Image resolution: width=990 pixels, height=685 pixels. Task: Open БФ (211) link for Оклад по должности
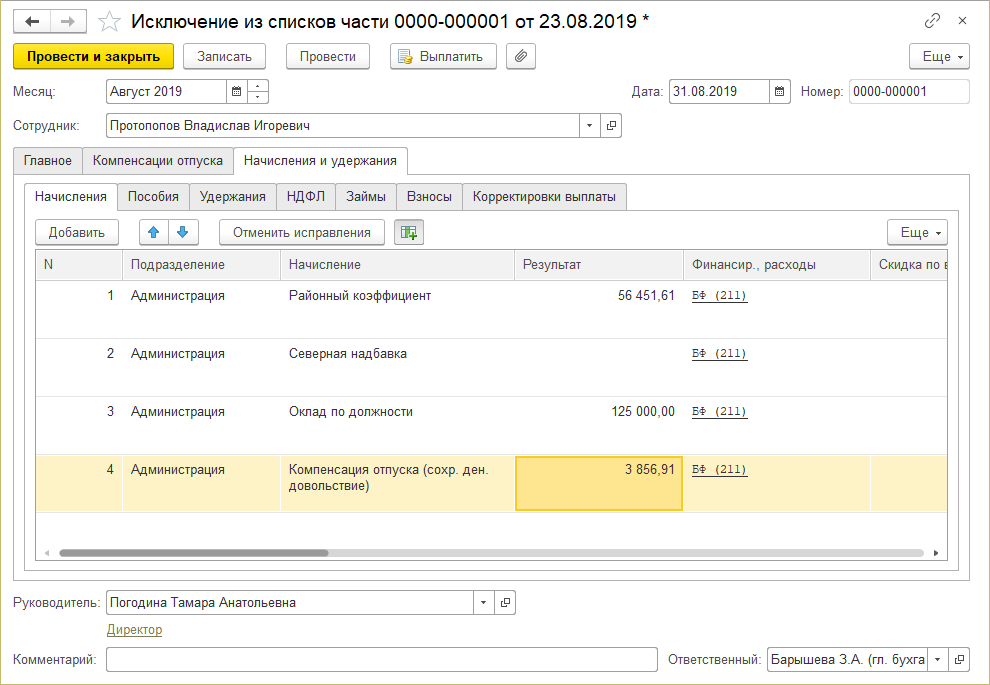(x=719, y=412)
